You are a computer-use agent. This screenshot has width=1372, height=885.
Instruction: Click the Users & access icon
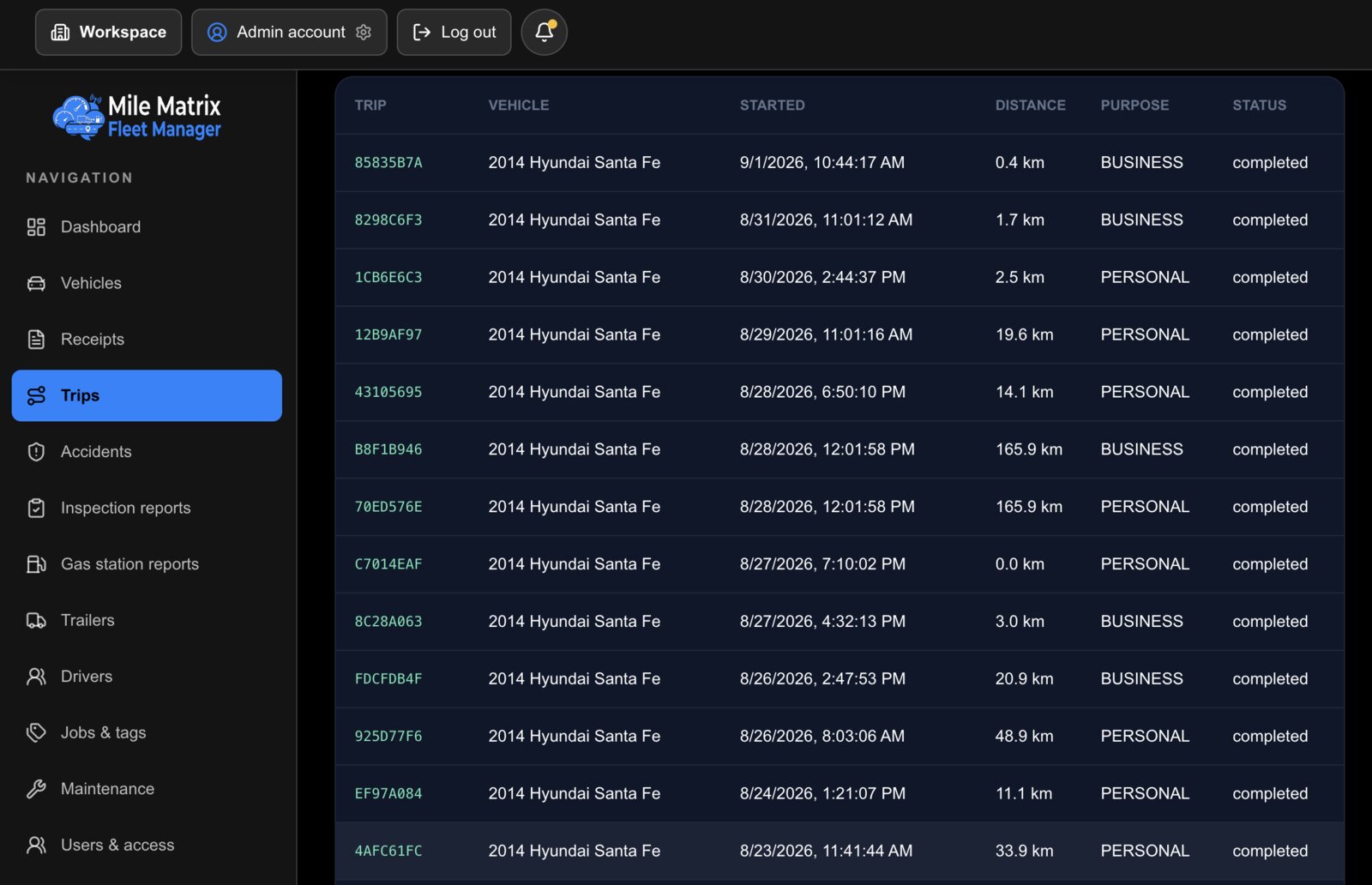pos(36,845)
